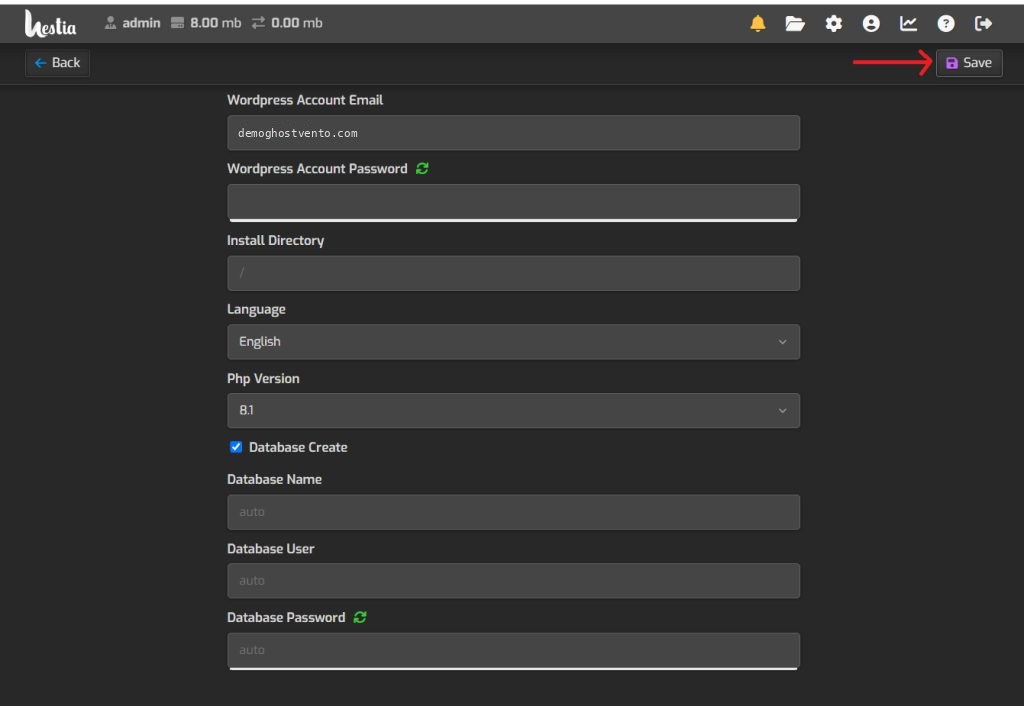Image resolution: width=1024 pixels, height=706 pixels.
Task: Open the user account profile icon
Action: point(871,24)
